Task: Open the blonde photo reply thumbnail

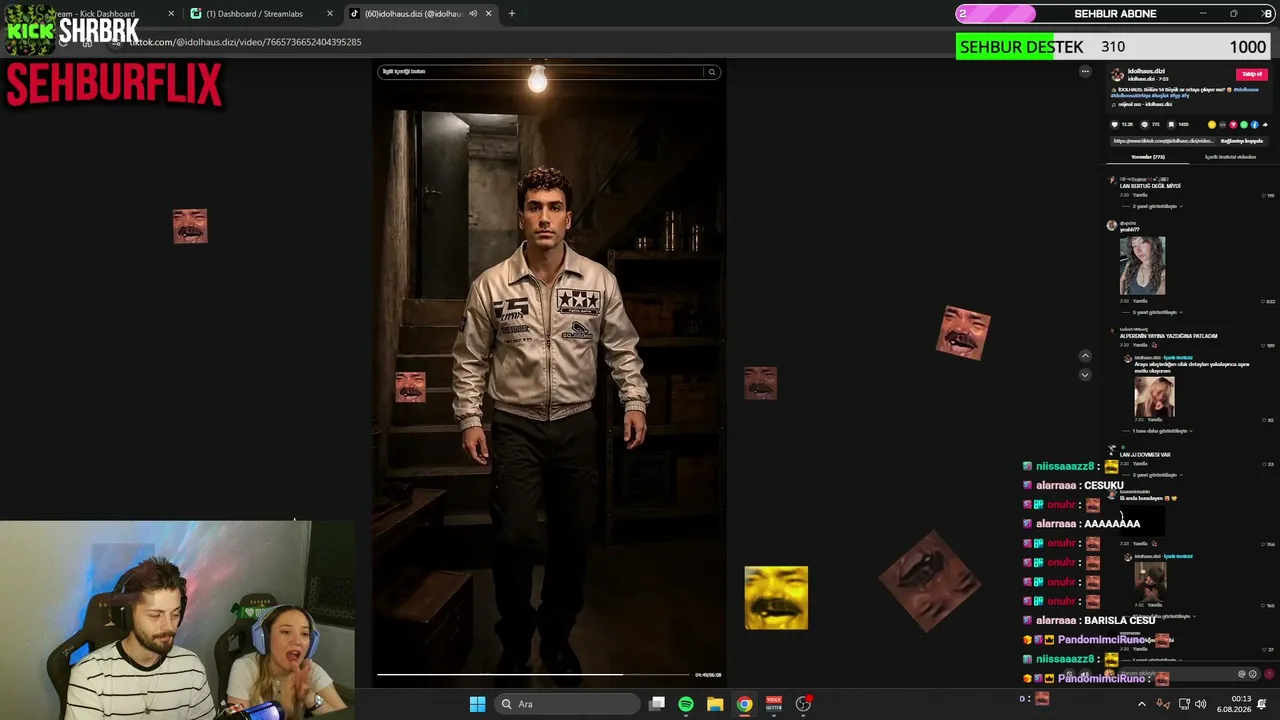Action: tap(1154, 397)
